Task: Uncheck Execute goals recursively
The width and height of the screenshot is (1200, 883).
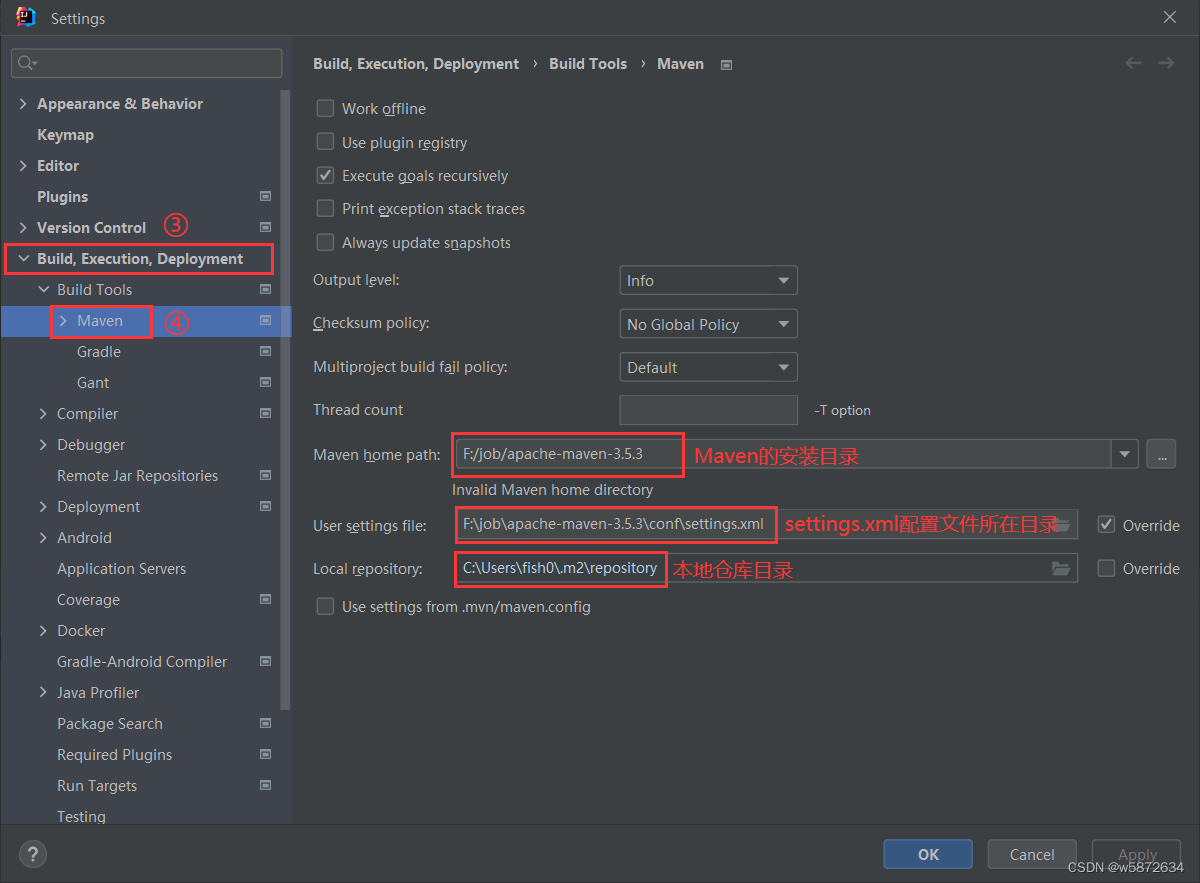Action: [x=325, y=175]
